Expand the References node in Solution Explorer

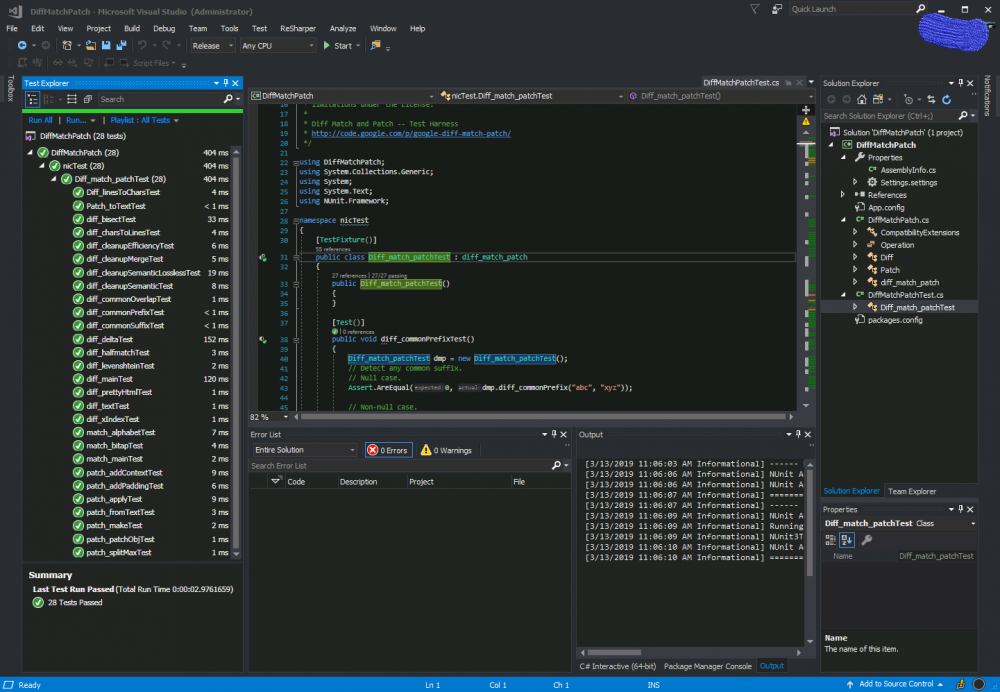[x=843, y=195]
